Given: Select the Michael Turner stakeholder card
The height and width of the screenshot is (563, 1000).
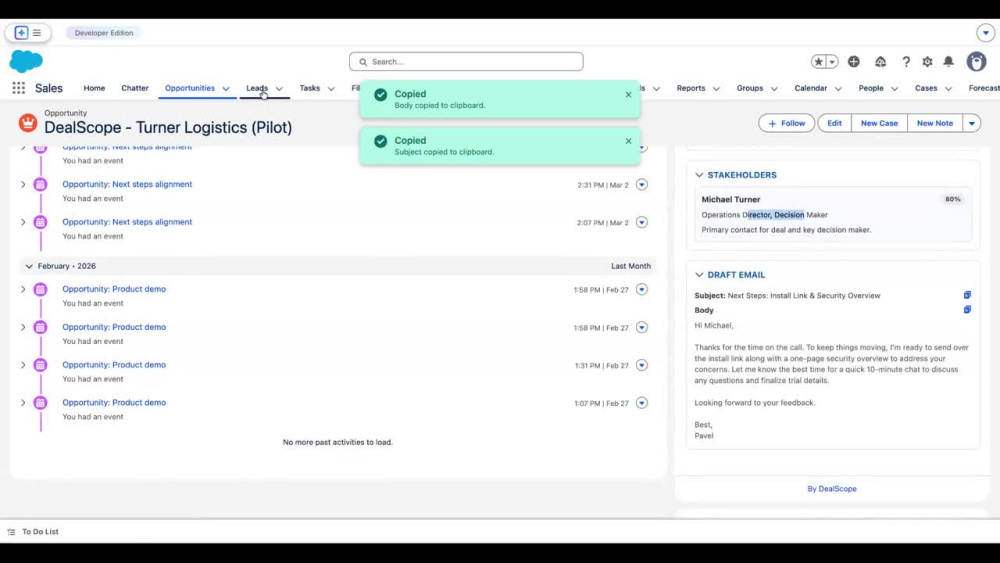Looking at the screenshot, I should (832, 214).
